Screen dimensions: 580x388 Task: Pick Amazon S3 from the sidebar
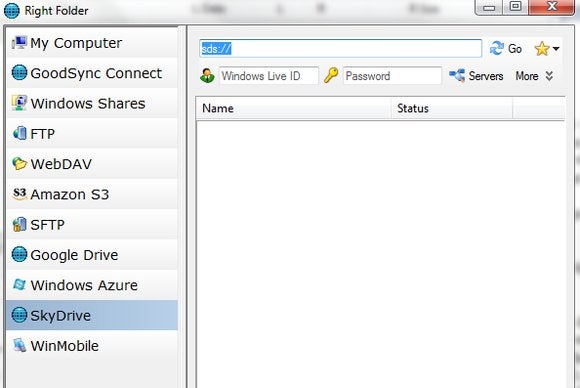point(92,194)
